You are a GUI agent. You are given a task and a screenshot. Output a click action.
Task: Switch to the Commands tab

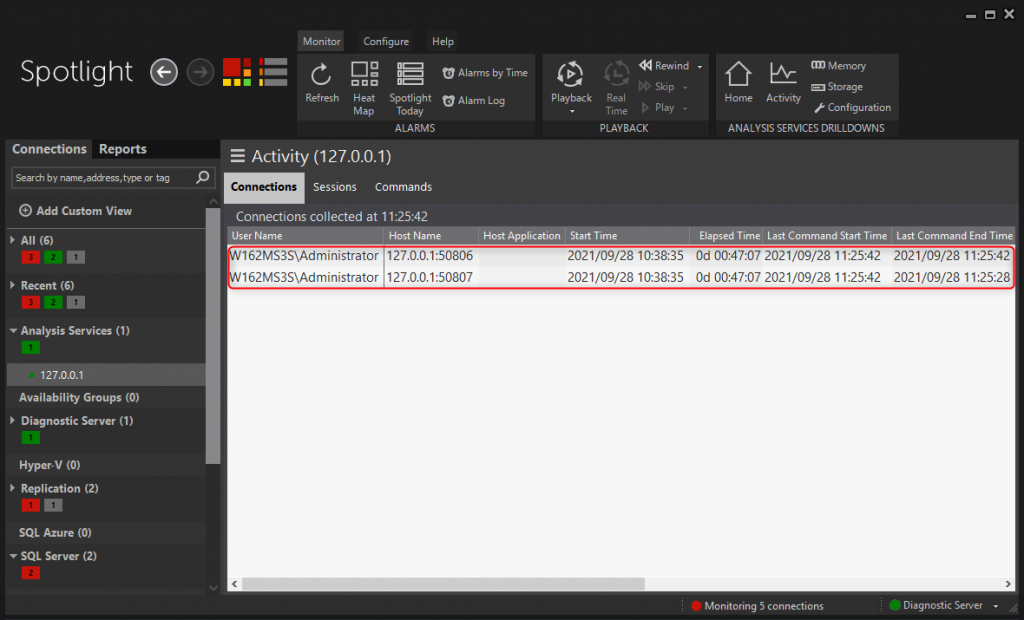click(x=404, y=187)
